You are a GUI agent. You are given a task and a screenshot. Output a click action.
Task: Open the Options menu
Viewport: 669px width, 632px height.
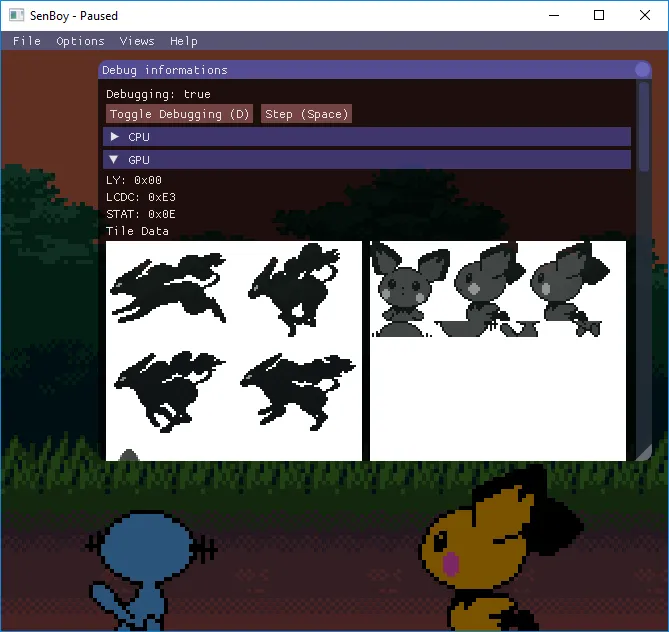[x=80, y=41]
